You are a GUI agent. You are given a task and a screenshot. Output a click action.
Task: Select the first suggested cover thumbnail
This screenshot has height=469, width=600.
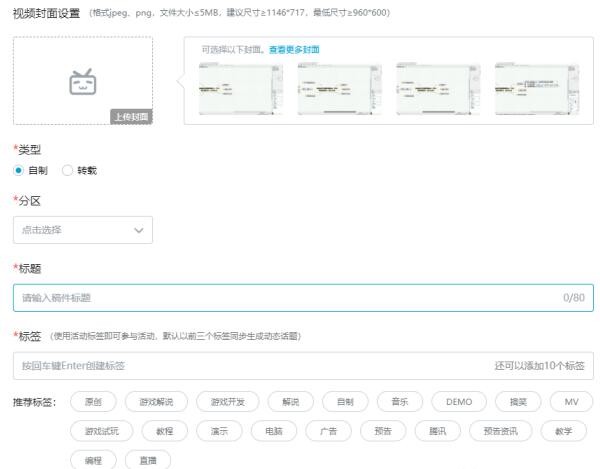coord(226,81)
